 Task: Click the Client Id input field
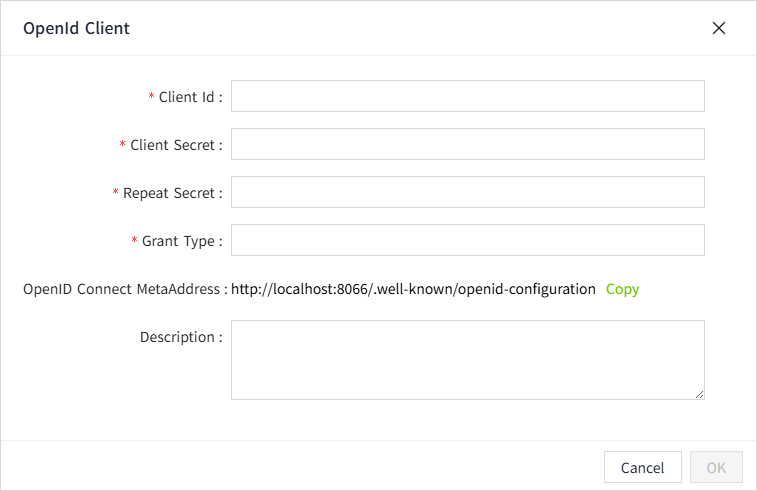(467, 96)
